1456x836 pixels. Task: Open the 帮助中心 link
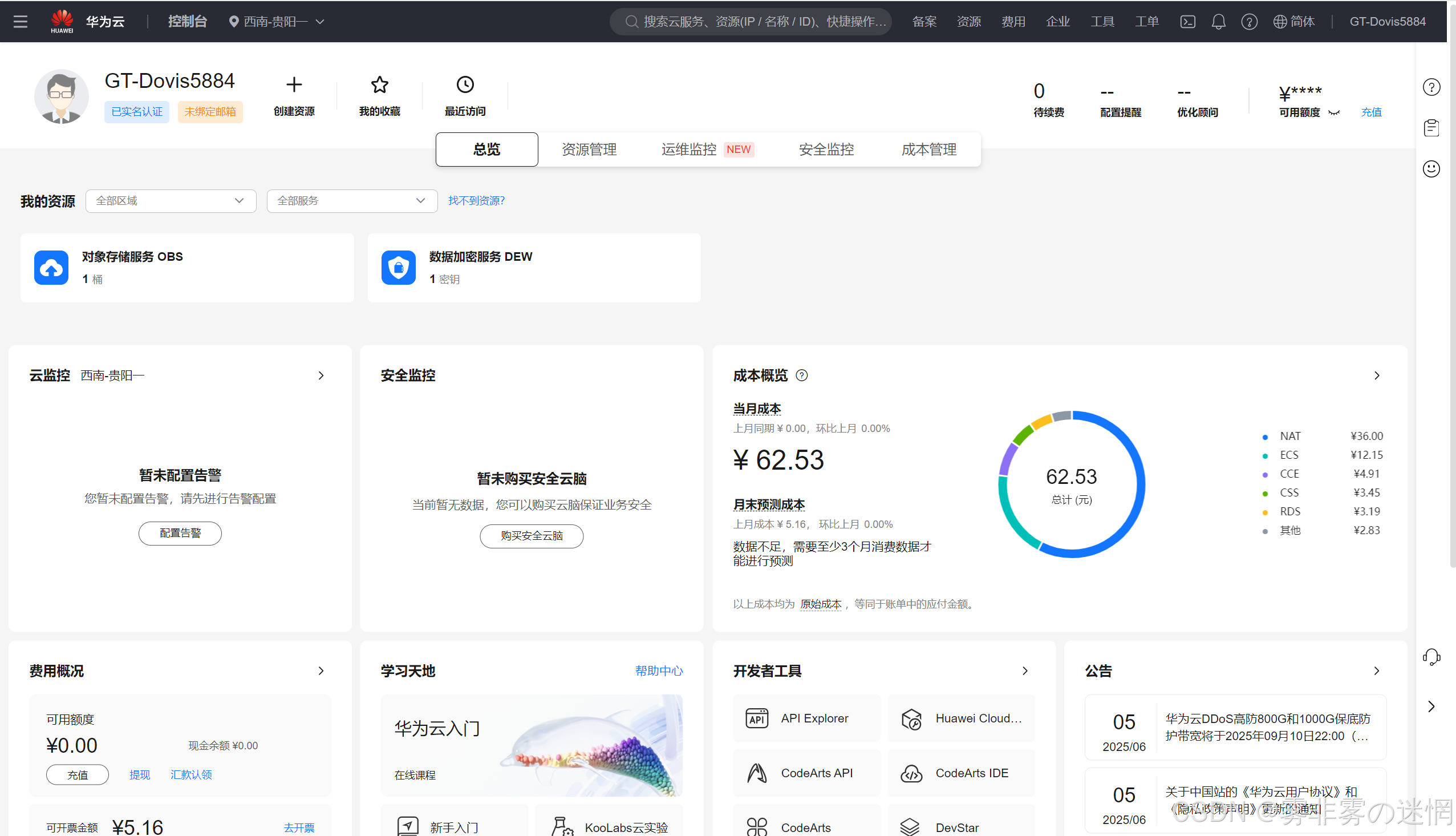tap(659, 671)
